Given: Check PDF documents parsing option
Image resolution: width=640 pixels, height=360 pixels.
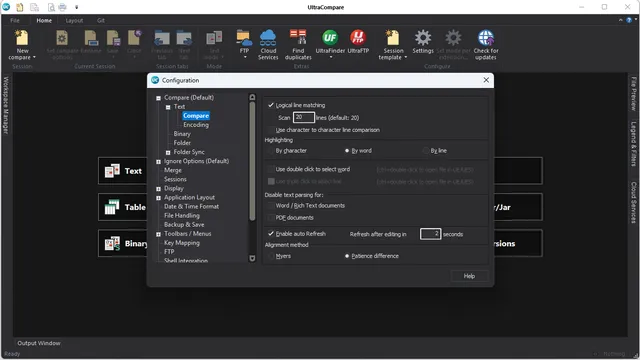Looking at the screenshot, I should [271, 218].
